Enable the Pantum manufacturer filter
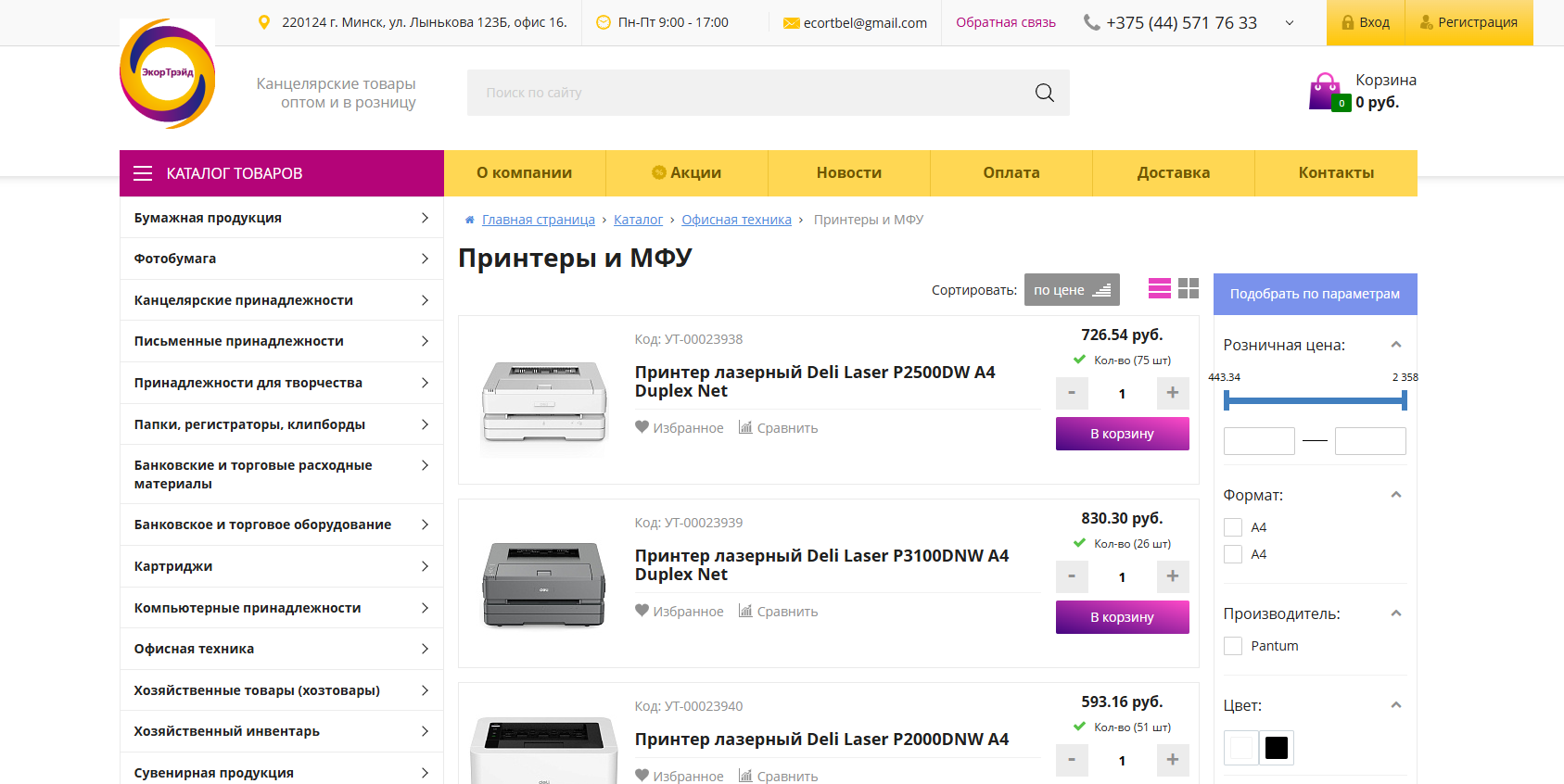The height and width of the screenshot is (784, 1564). [1233, 646]
